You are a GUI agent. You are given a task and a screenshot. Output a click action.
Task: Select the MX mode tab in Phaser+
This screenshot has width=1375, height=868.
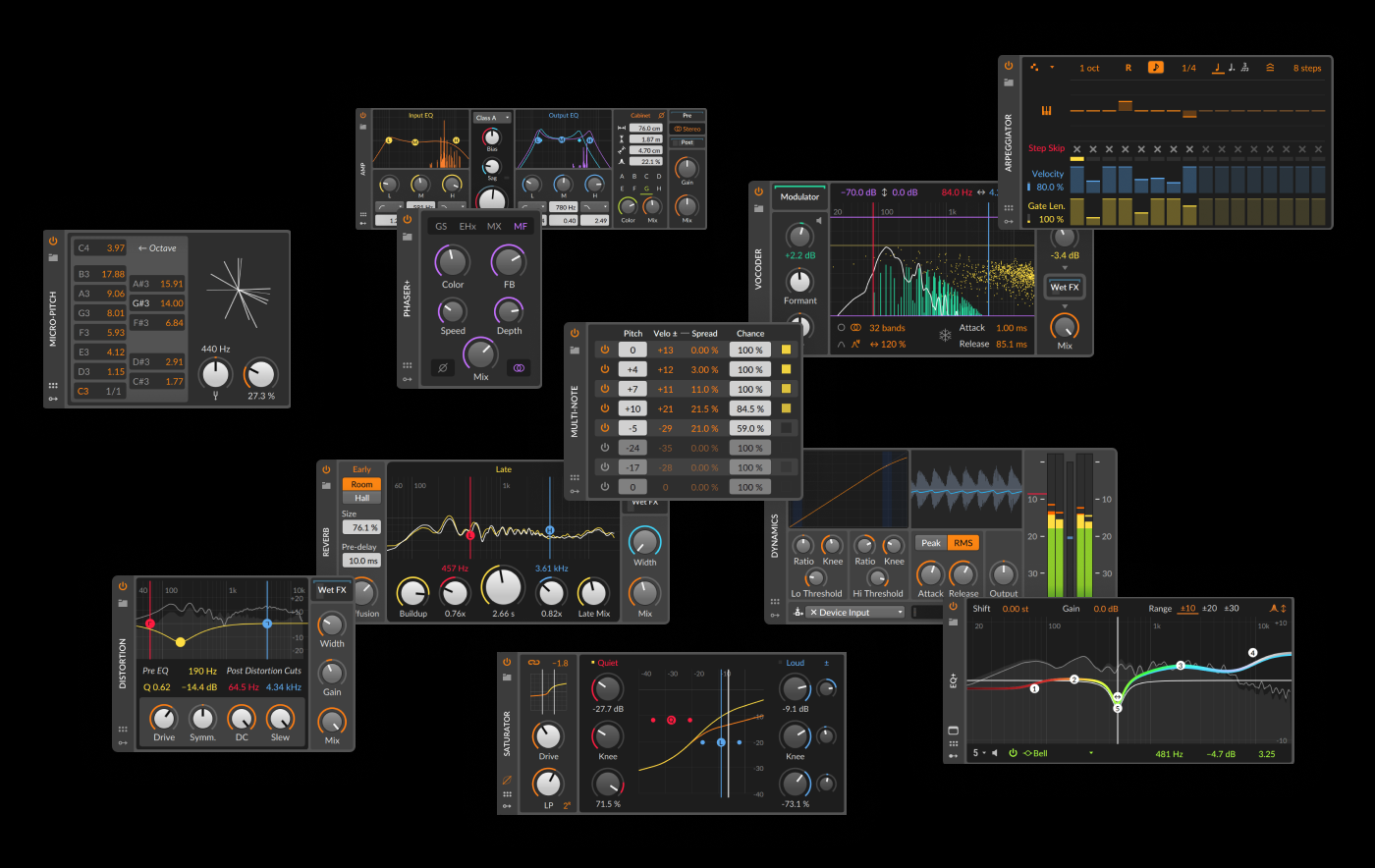pyautogui.click(x=494, y=226)
